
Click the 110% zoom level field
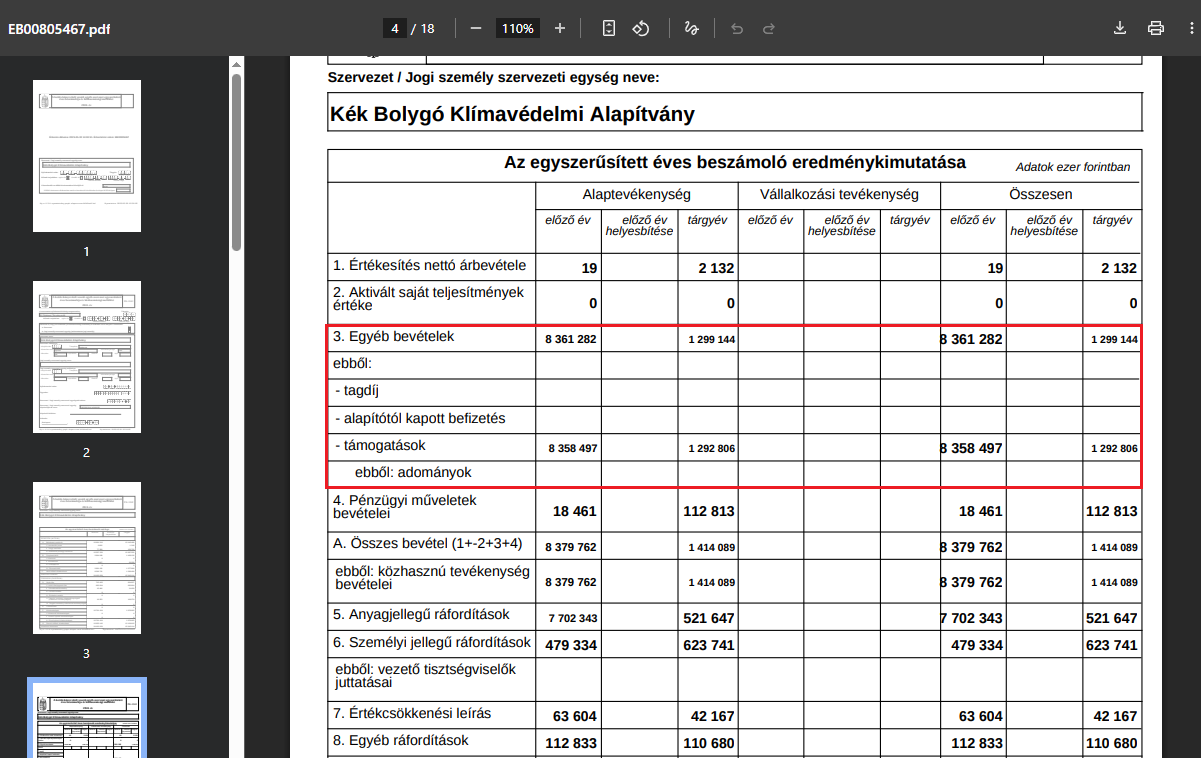point(518,28)
